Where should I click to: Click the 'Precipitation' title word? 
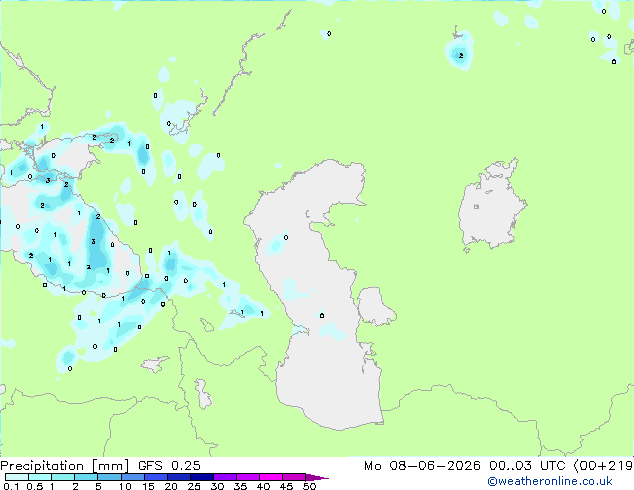[42, 466]
